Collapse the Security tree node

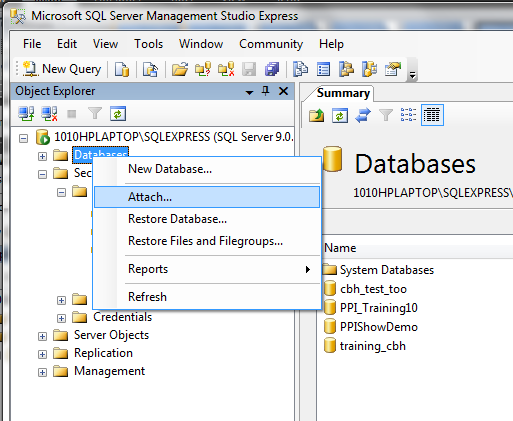(42, 174)
